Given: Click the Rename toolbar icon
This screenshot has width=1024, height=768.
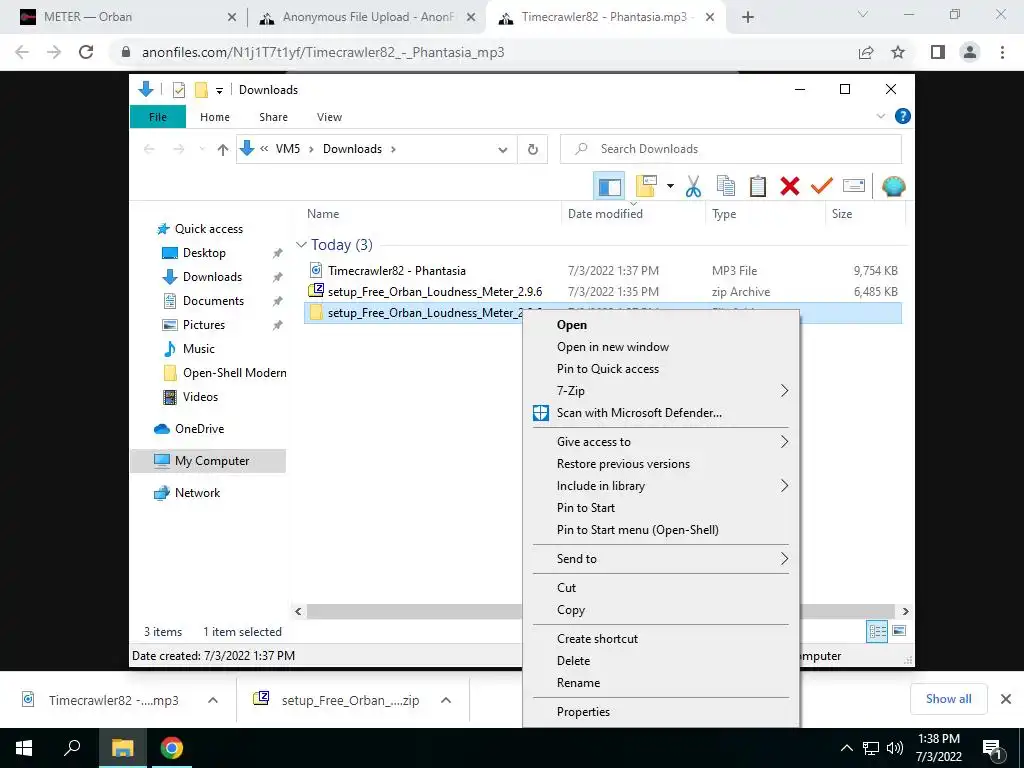Looking at the screenshot, I should 854,187.
